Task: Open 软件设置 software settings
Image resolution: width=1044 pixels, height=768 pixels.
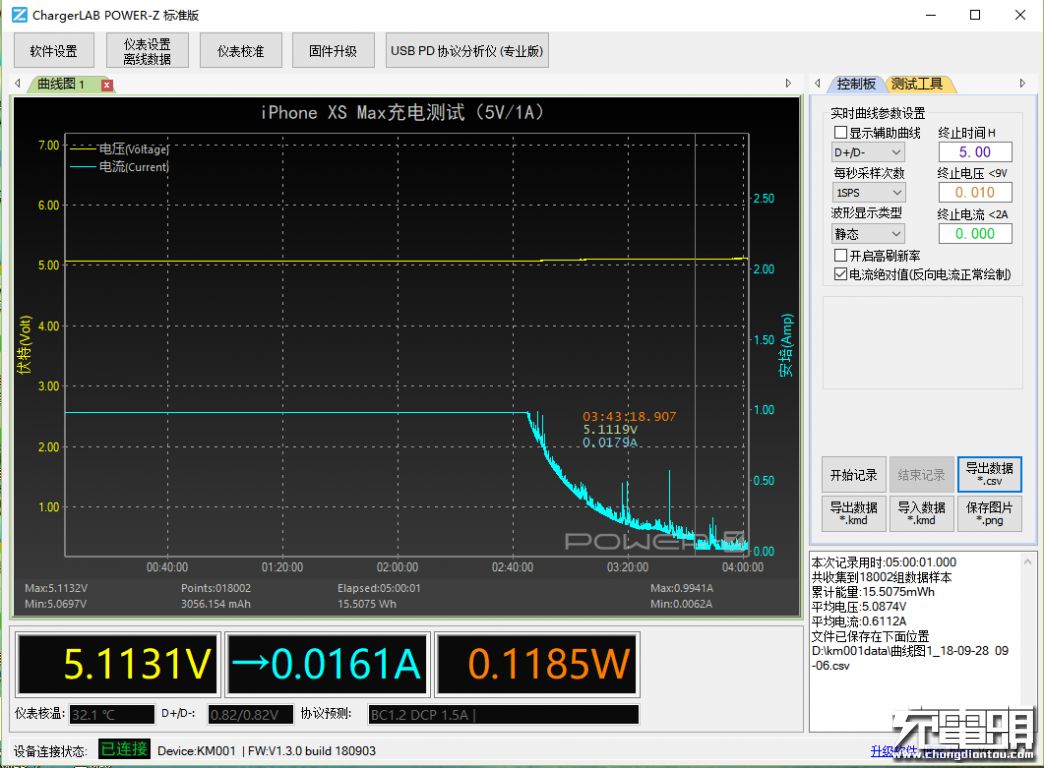Action: point(54,51)
